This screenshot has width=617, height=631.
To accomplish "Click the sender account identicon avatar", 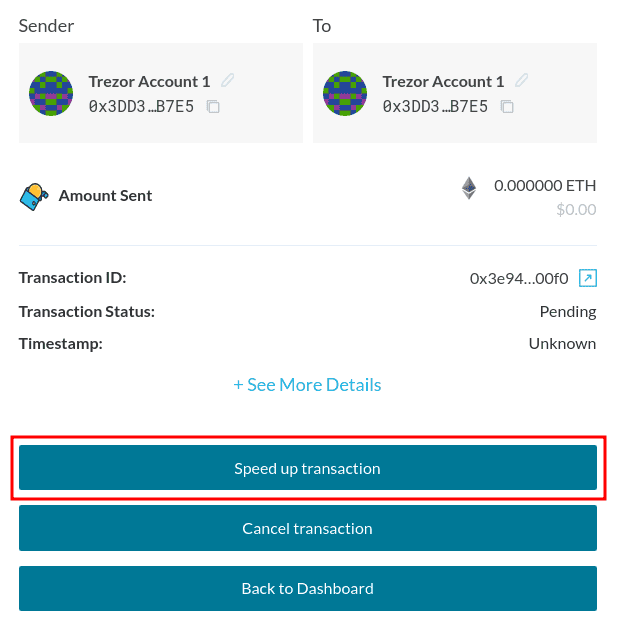I will [x=51, y=93].
